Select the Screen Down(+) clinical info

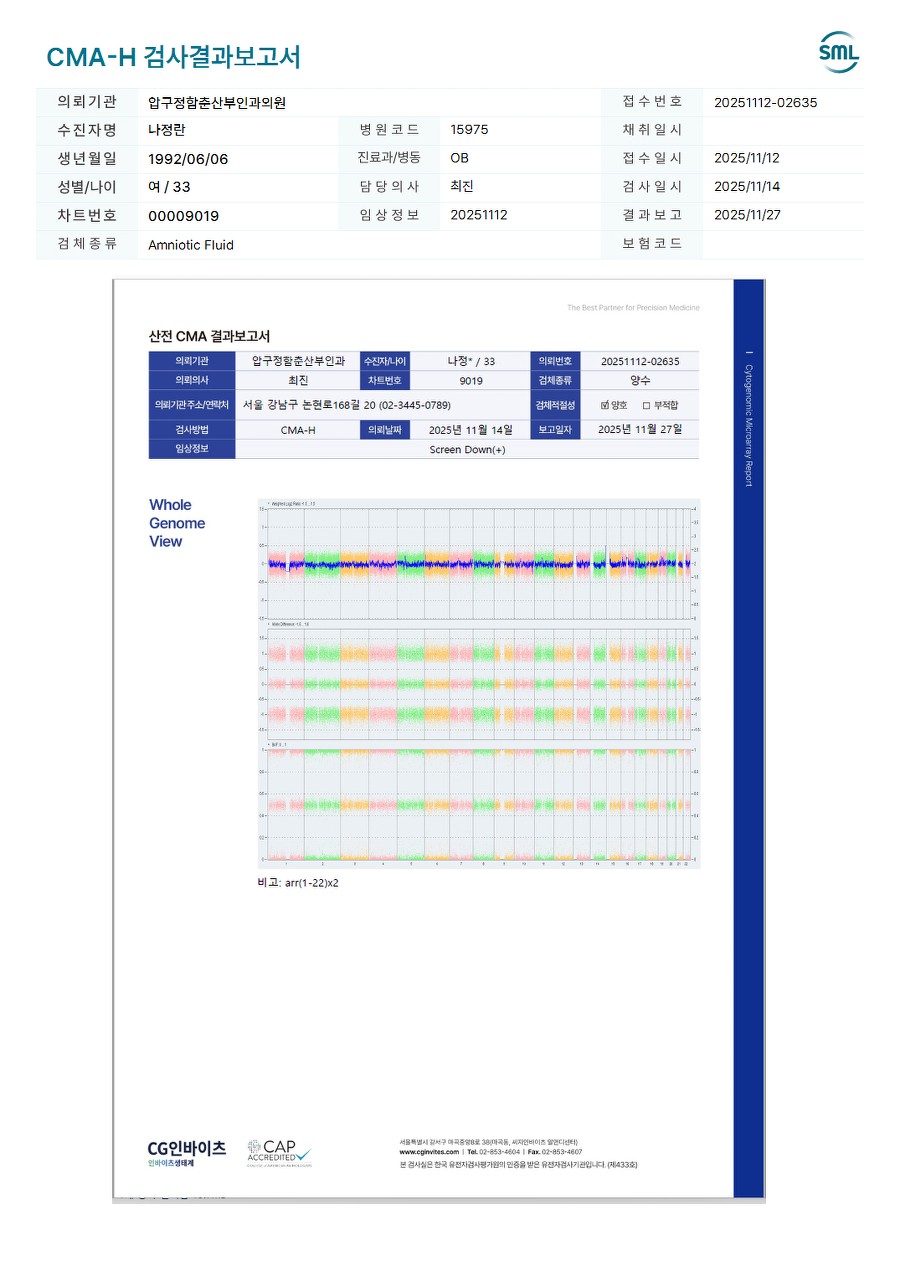click(x=467, y=450)
